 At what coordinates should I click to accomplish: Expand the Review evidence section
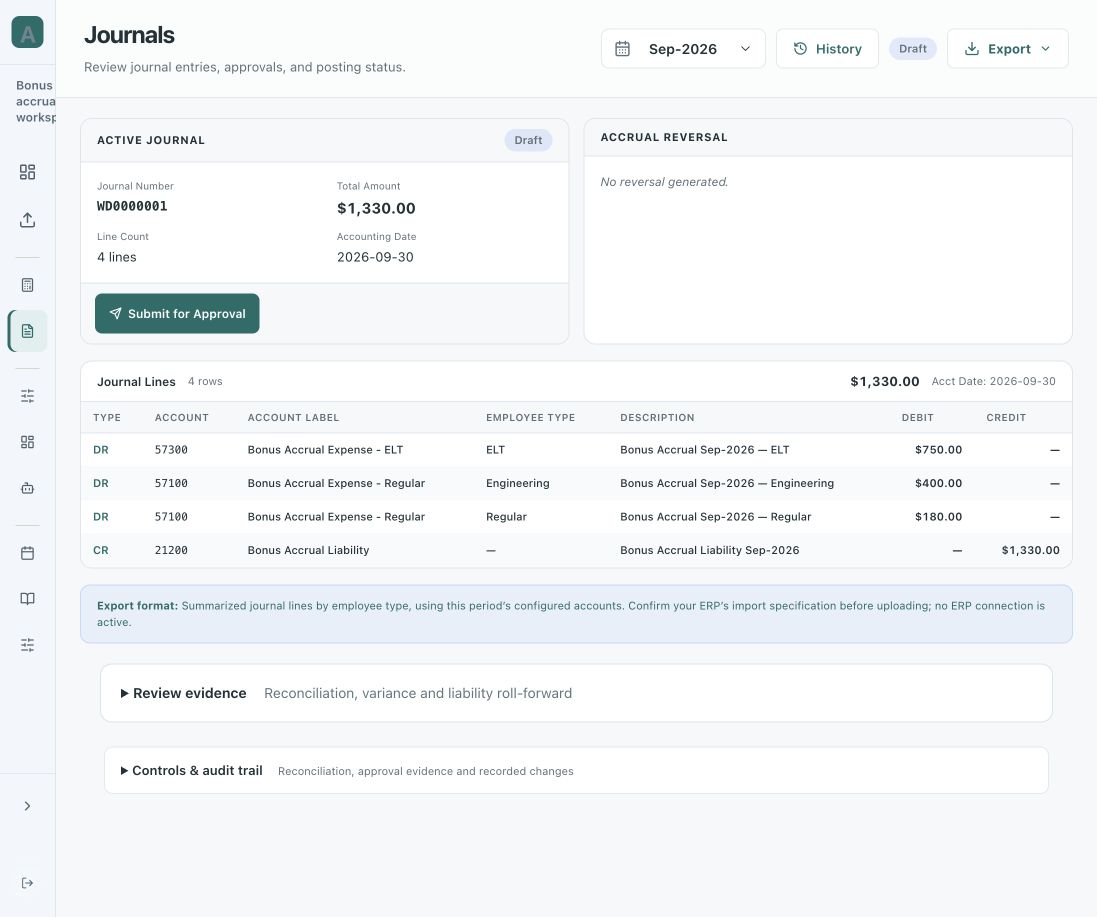(576, 693)
